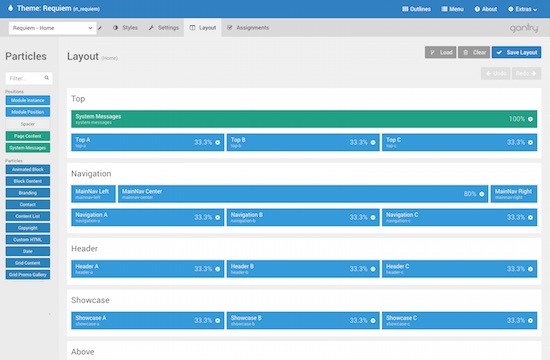Open settings gear of Navigation A block

point(217,218)
